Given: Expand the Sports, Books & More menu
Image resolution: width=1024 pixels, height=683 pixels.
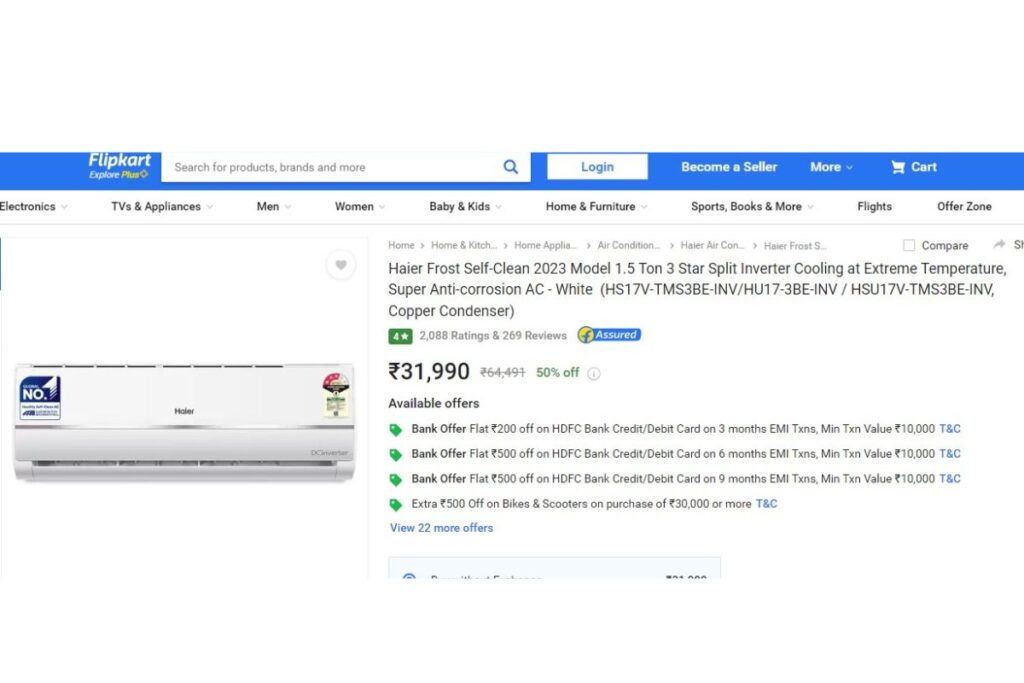Looking at the screenshot, I should 752,206.
